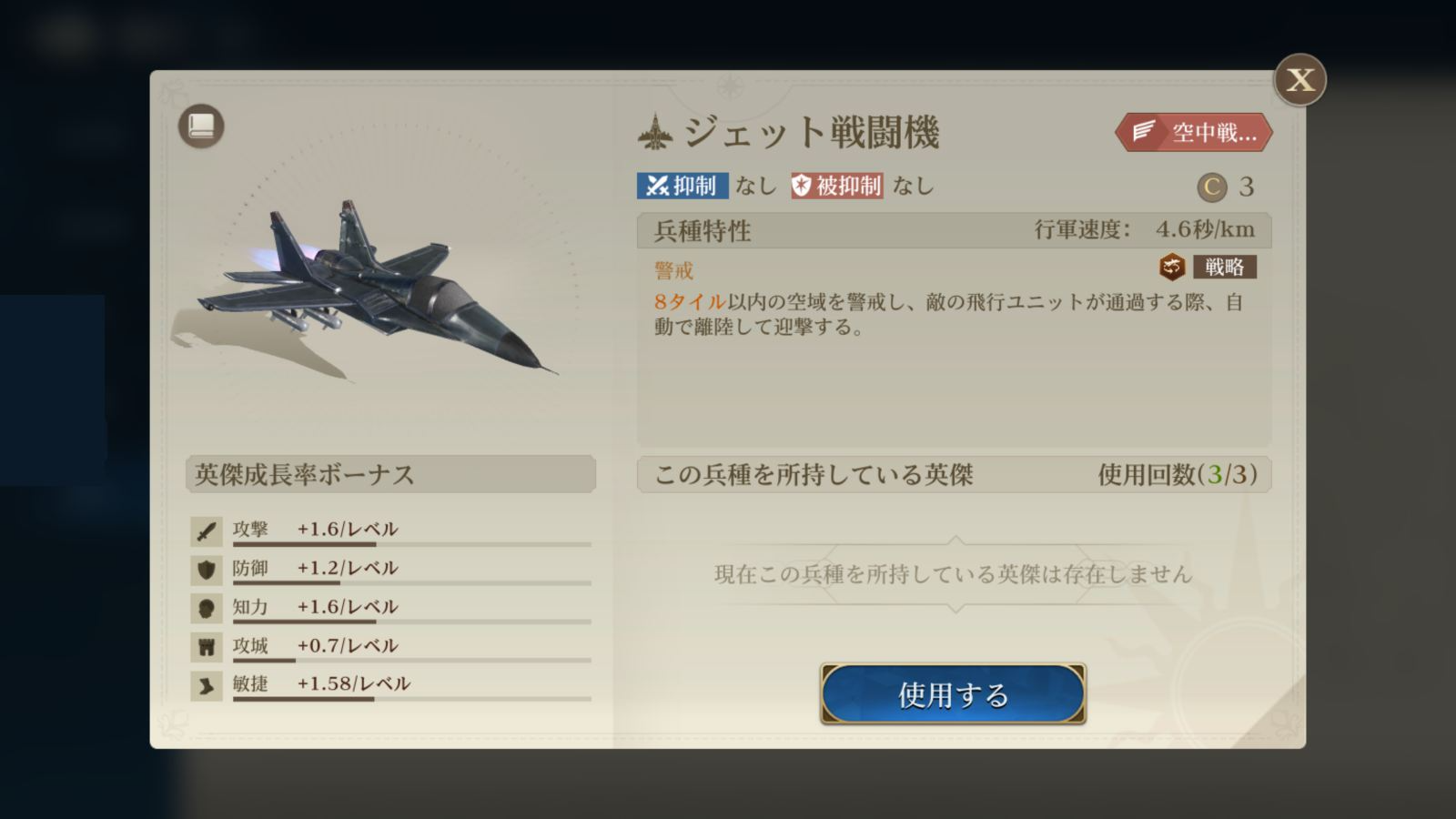The height and width of the screenshot is (819, 1456).
Task: Open the book encyclopedia icon
Action: click(x=201, y=126)
